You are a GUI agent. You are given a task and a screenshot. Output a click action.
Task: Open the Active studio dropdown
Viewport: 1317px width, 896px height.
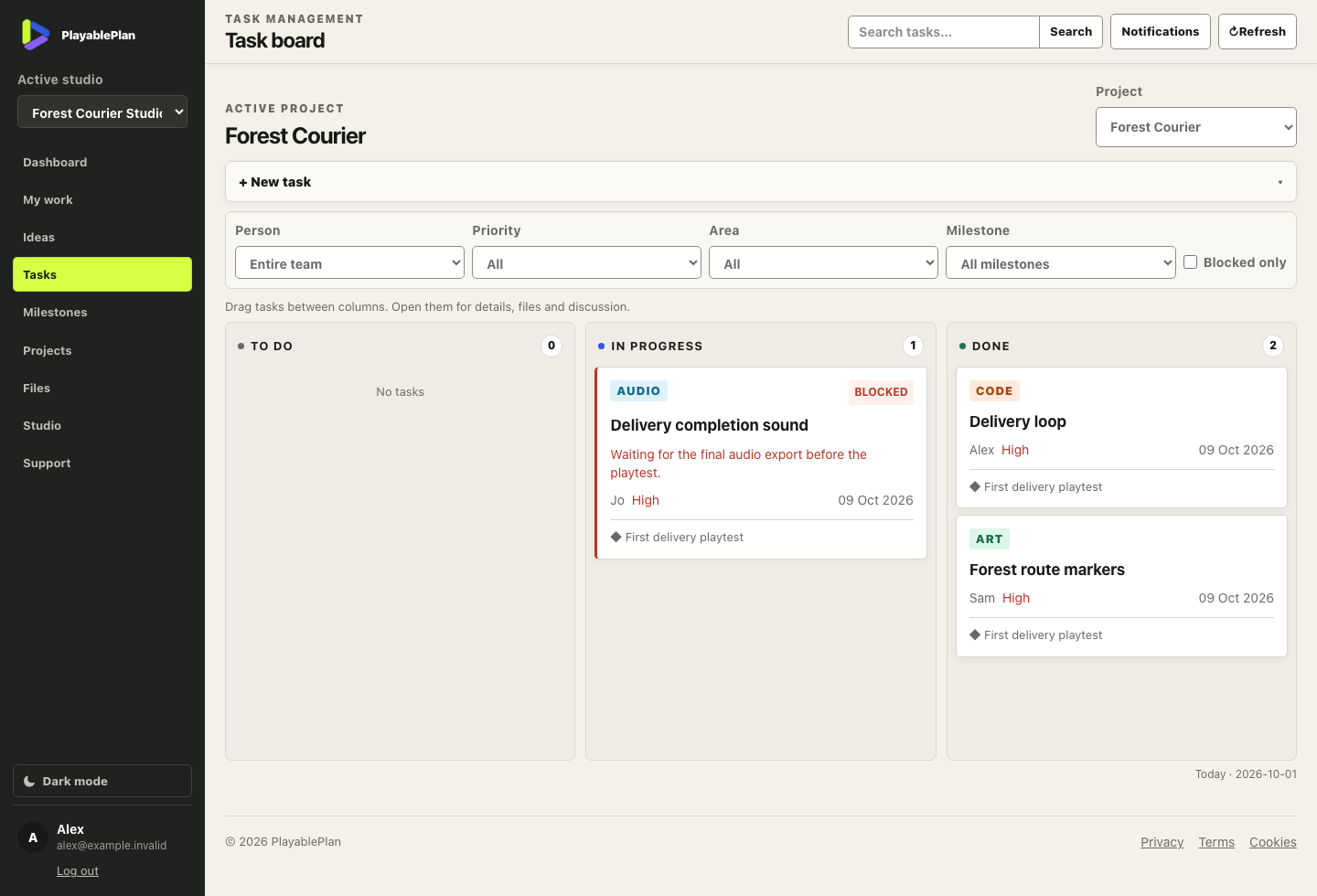point(102,112)
